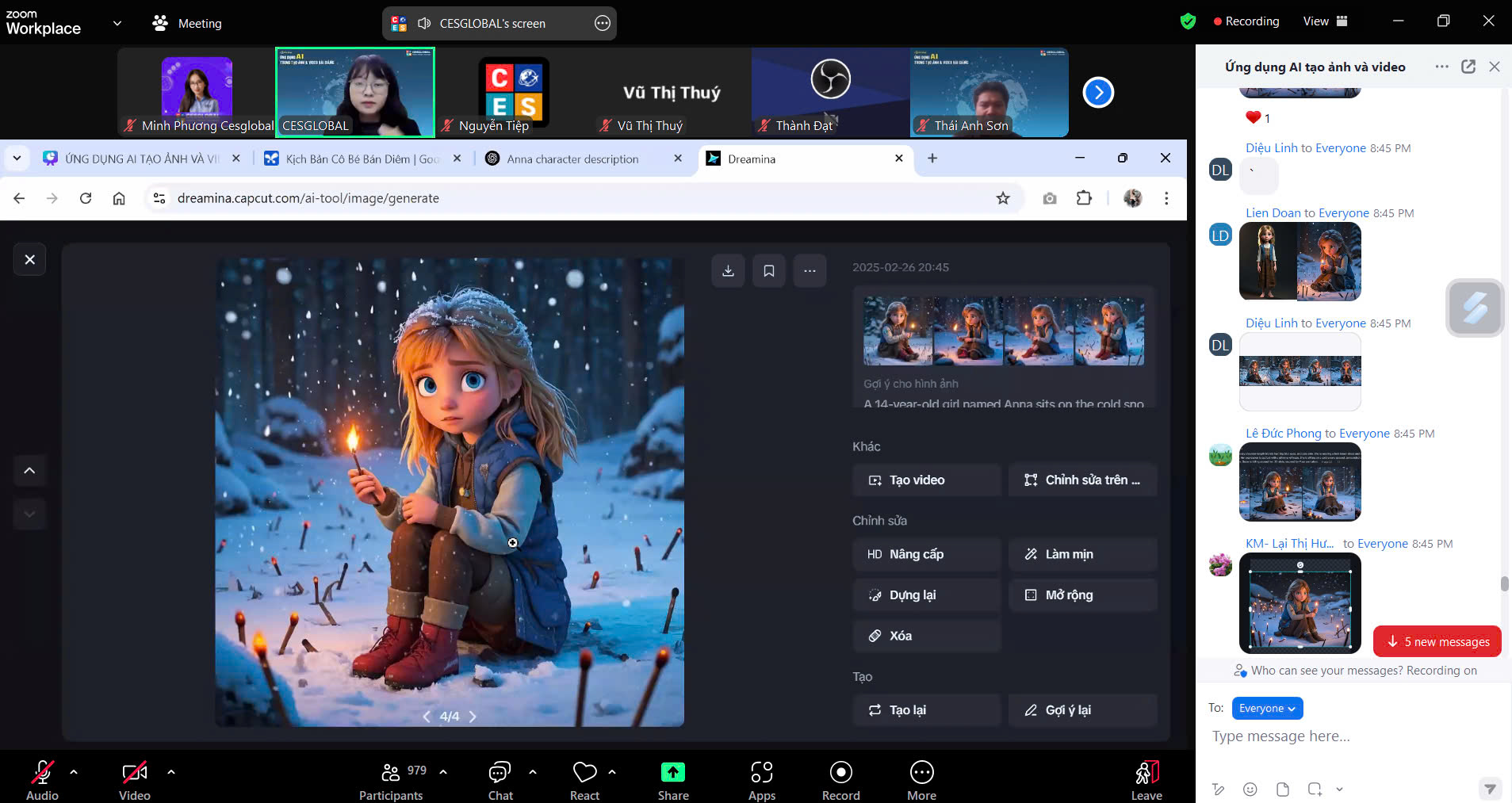
Task: Click Gợi ý lại reprompt button
Action: point(1082,710)
